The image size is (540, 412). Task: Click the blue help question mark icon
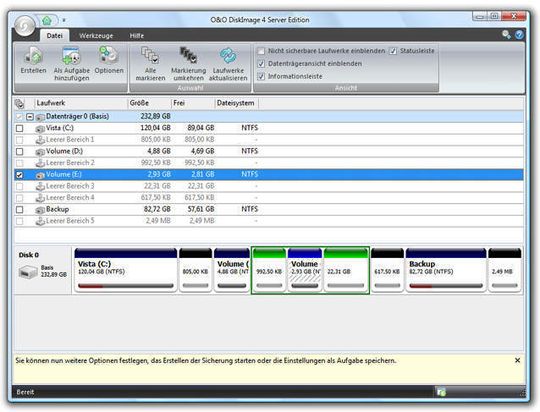pos(519,35)
